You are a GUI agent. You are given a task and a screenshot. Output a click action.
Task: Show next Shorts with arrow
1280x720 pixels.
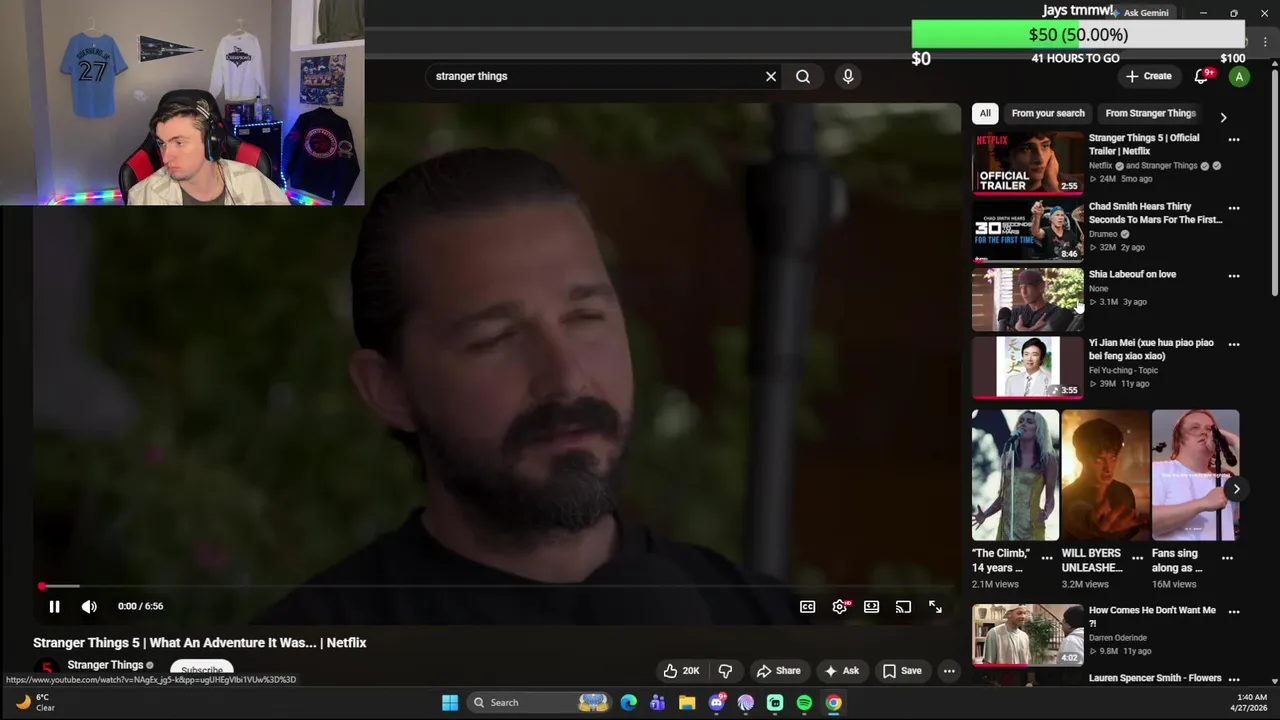tap(1236, 489)
